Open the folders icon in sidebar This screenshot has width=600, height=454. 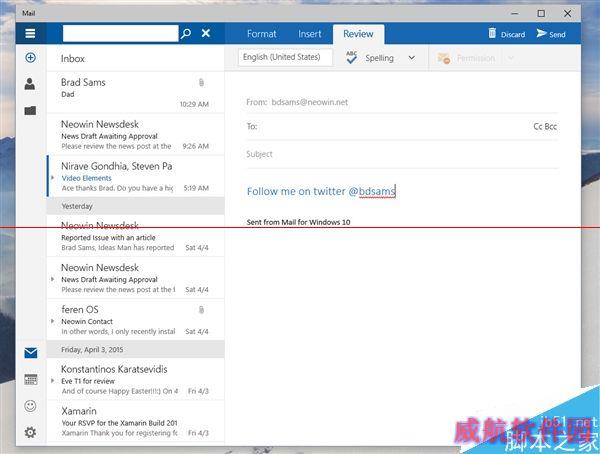tap(30, 111)
